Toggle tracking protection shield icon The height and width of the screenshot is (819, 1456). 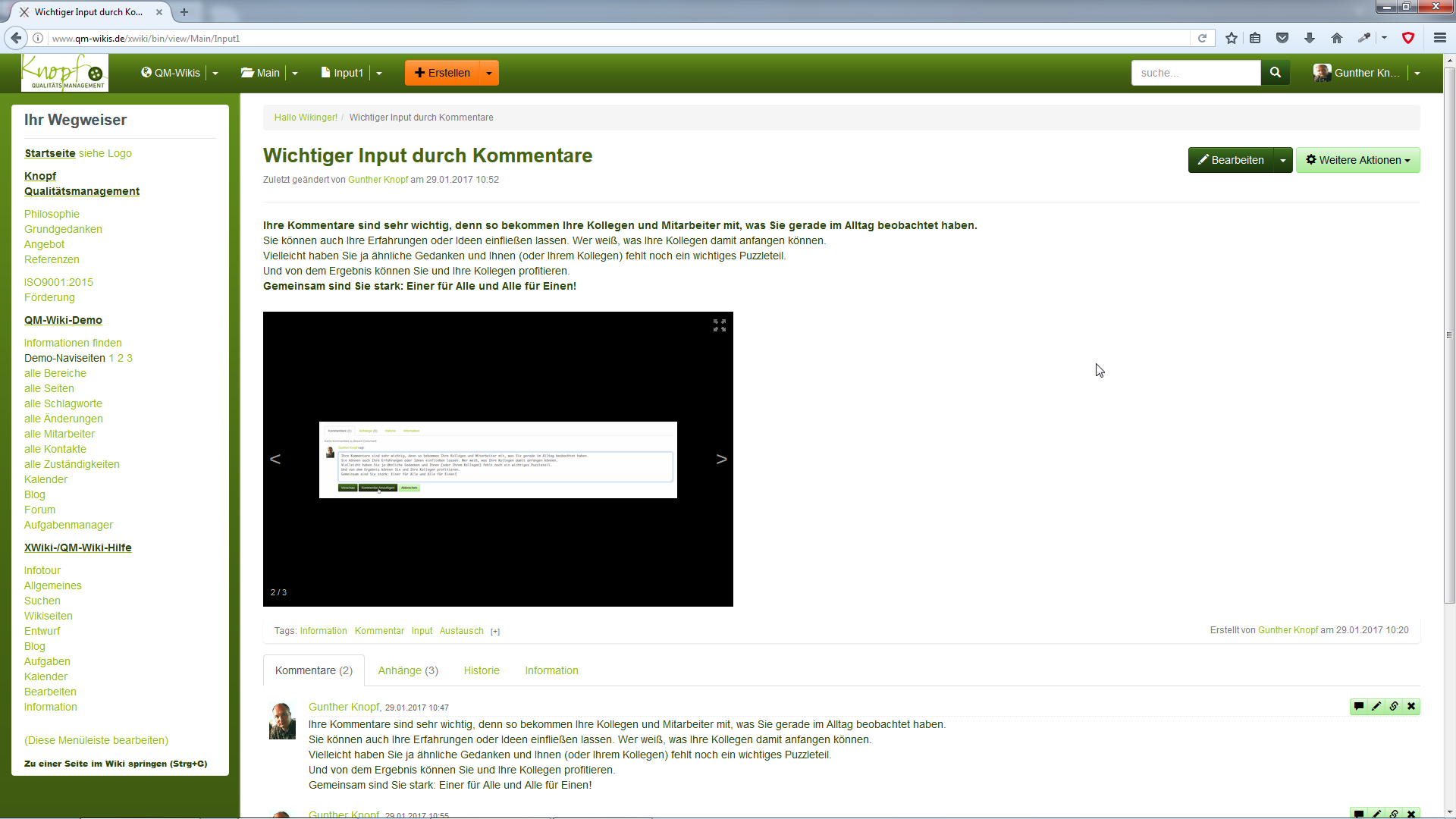click(1408, 37)
